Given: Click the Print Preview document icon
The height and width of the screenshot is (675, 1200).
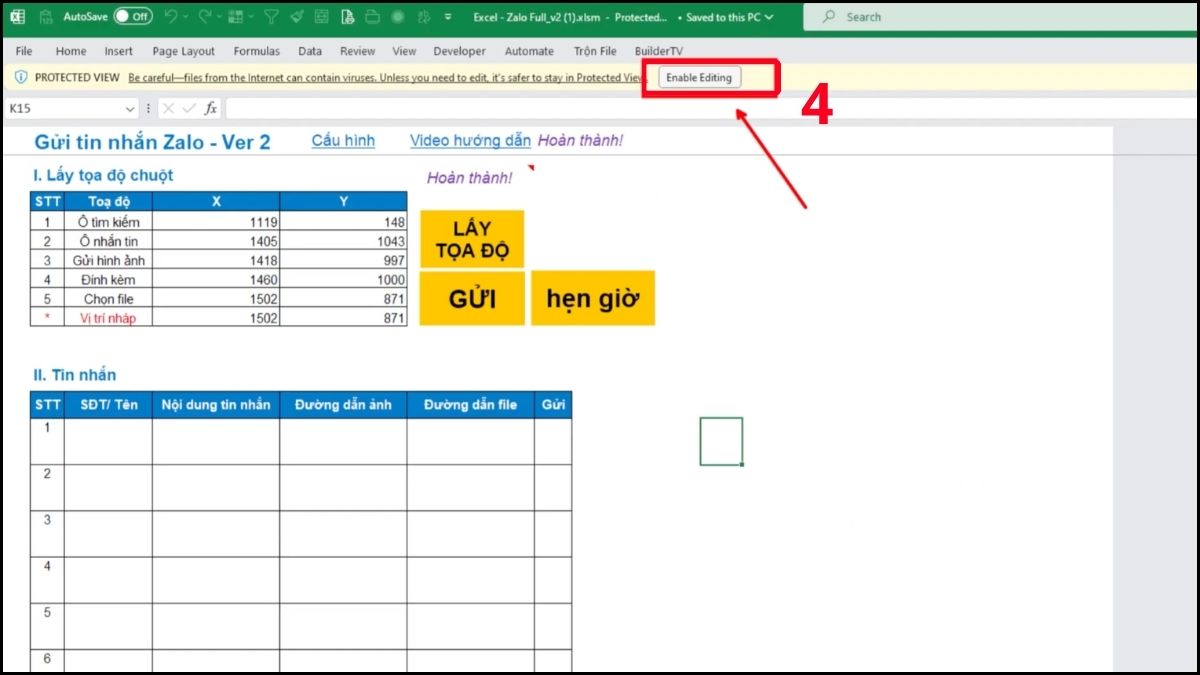Looking at the screenshot, I should coord(347,17).
